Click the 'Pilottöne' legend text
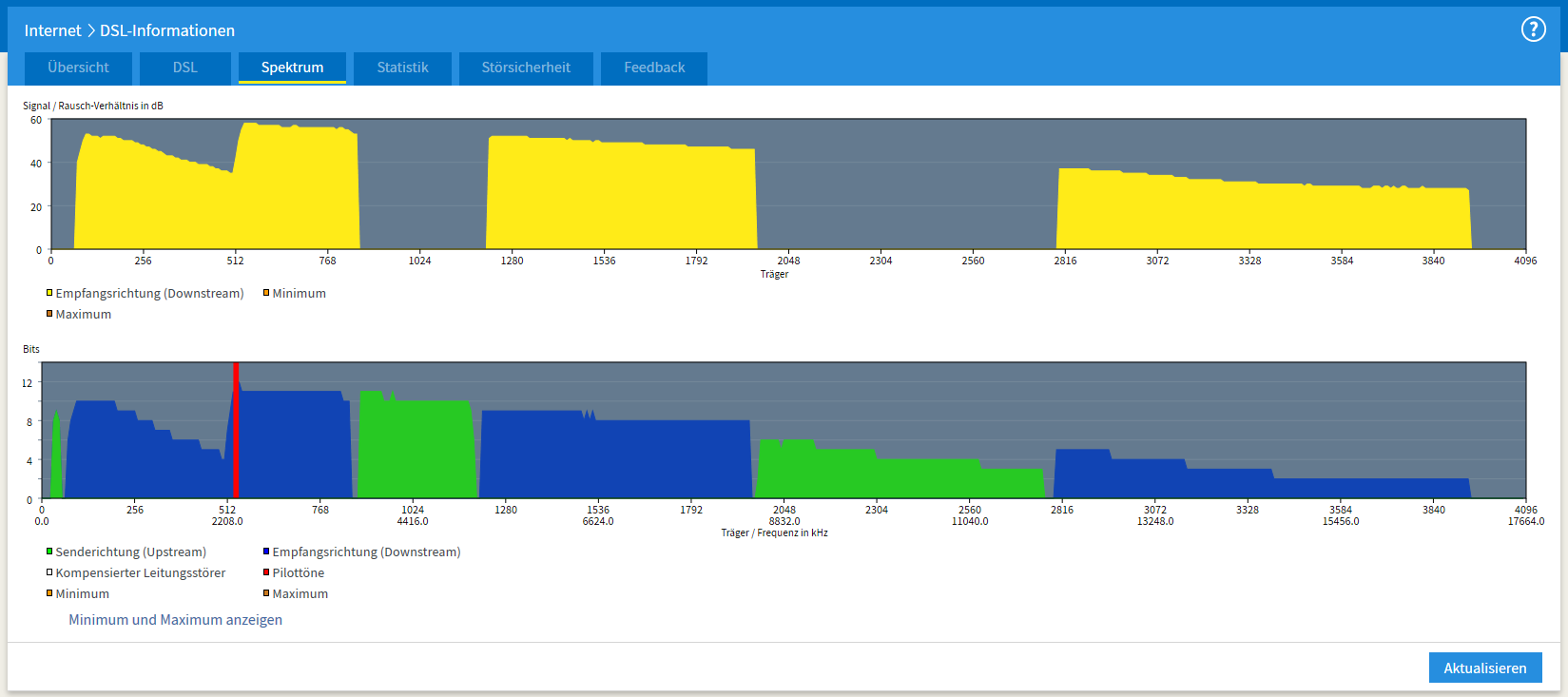The height and width of the screenshot is (697, 1568). [x=299, y=573]
